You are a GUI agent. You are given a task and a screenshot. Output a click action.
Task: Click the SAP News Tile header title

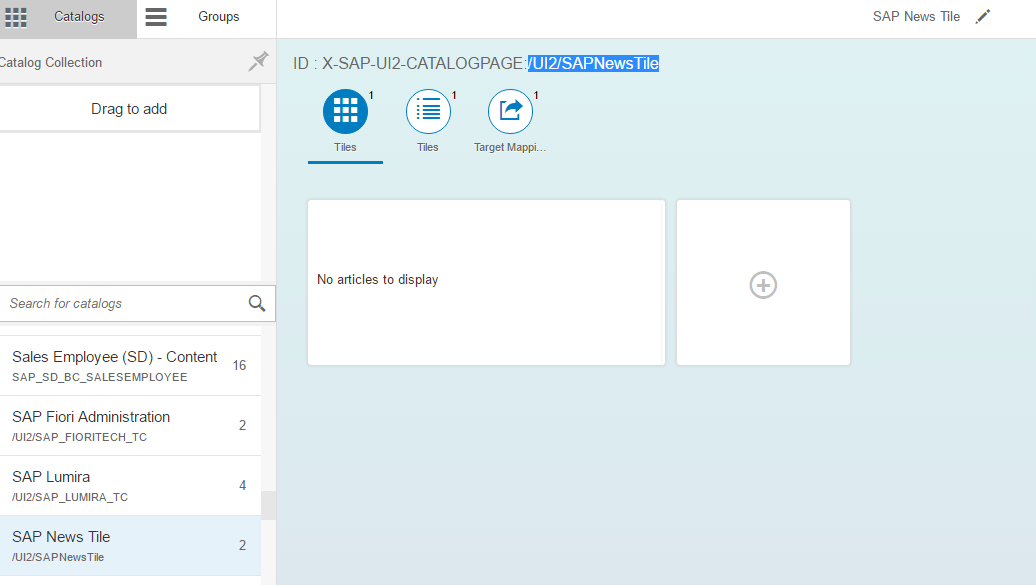[x=916, y=17]
